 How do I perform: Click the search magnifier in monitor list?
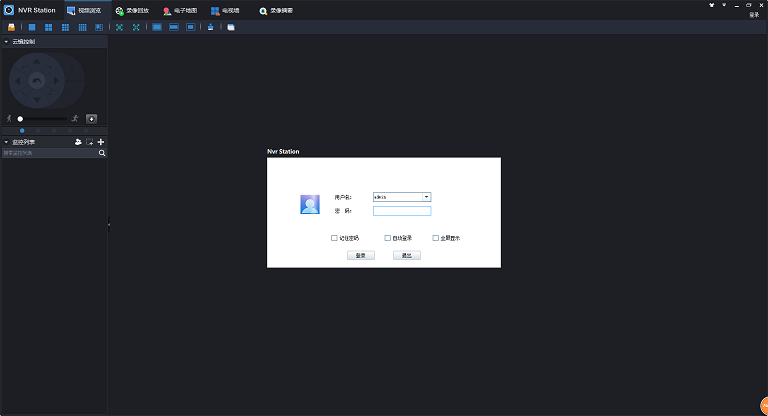[101, 154]
